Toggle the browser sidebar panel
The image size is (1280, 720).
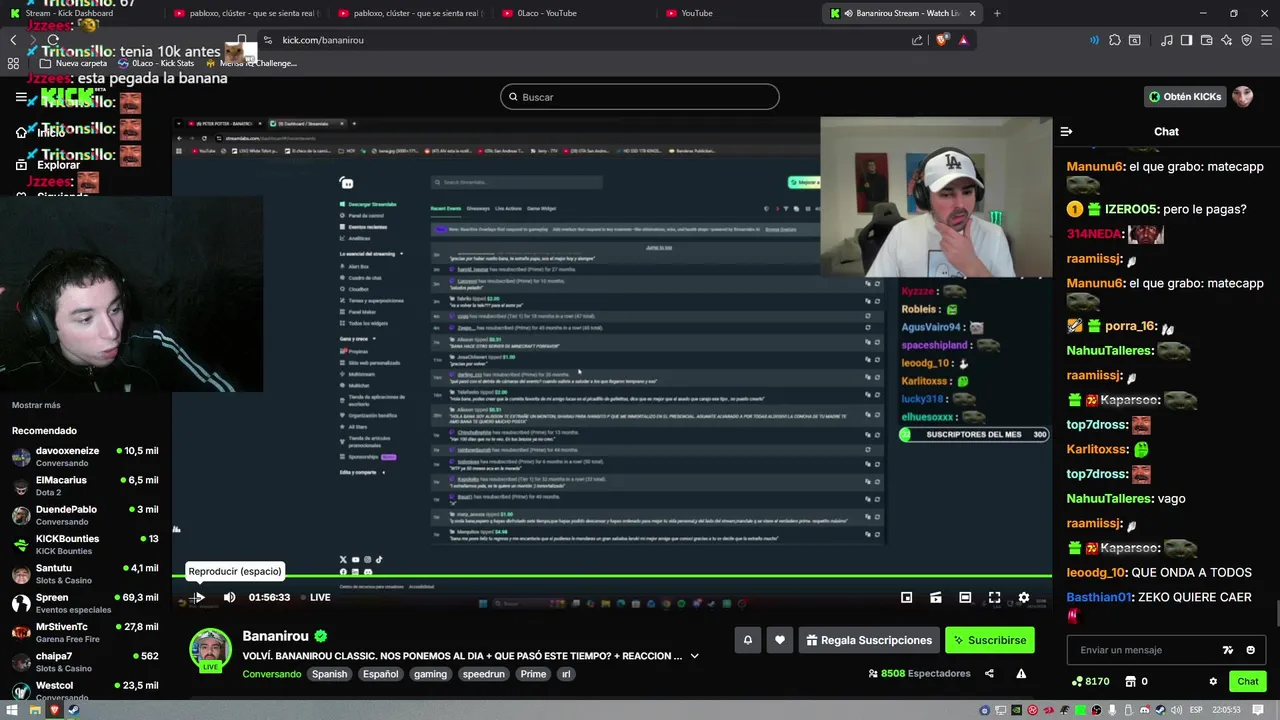1186,40
